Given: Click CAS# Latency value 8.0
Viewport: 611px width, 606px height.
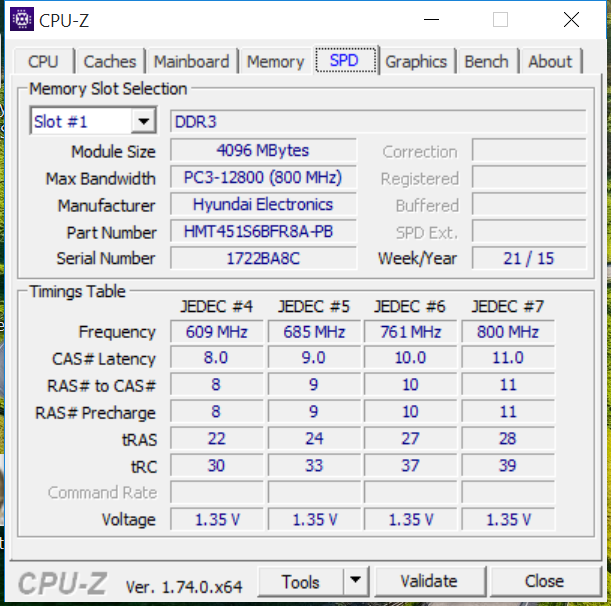Looking at the screenshot, I should 217,357.
